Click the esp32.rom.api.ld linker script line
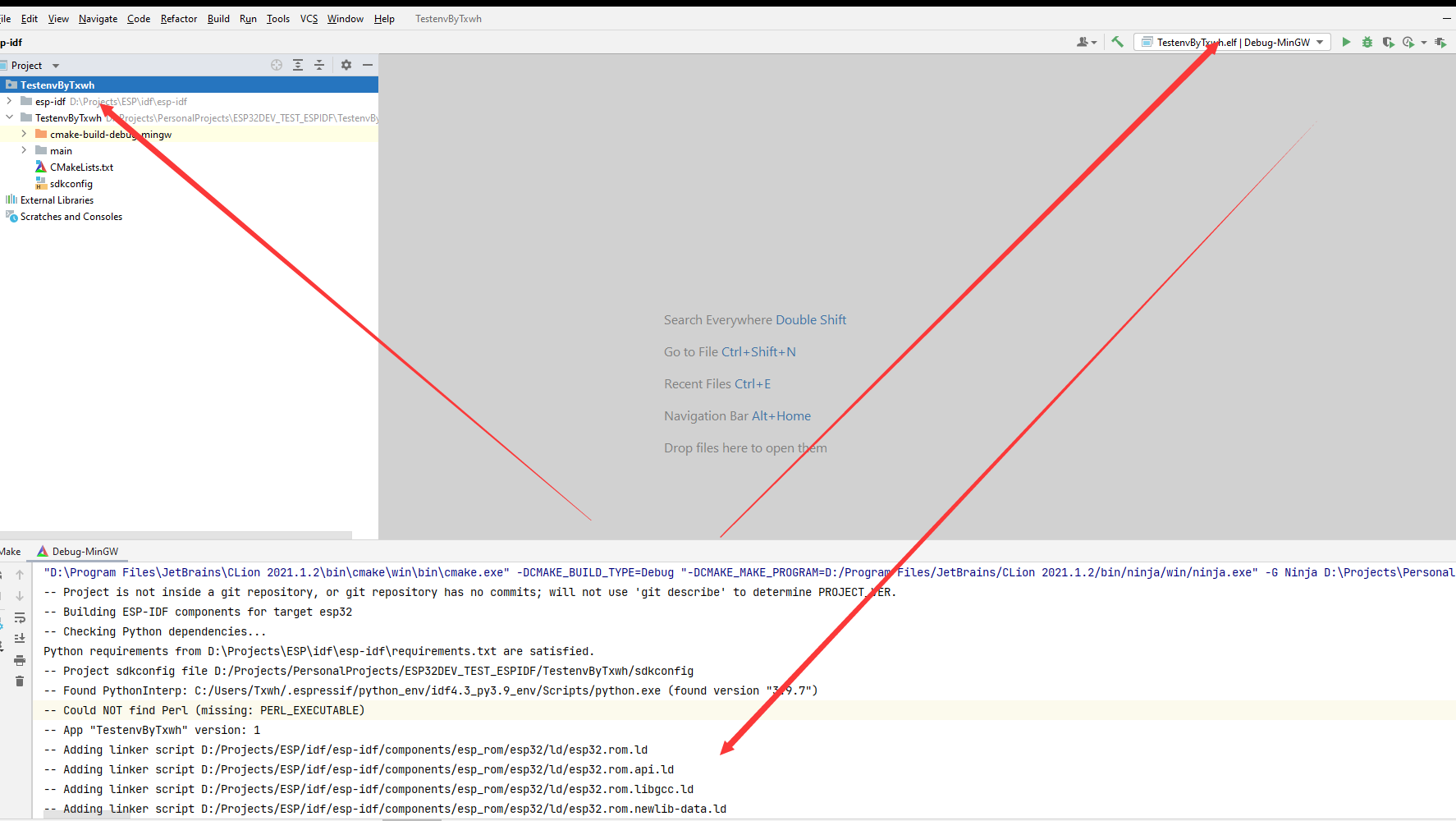 [x=359, y=769]
